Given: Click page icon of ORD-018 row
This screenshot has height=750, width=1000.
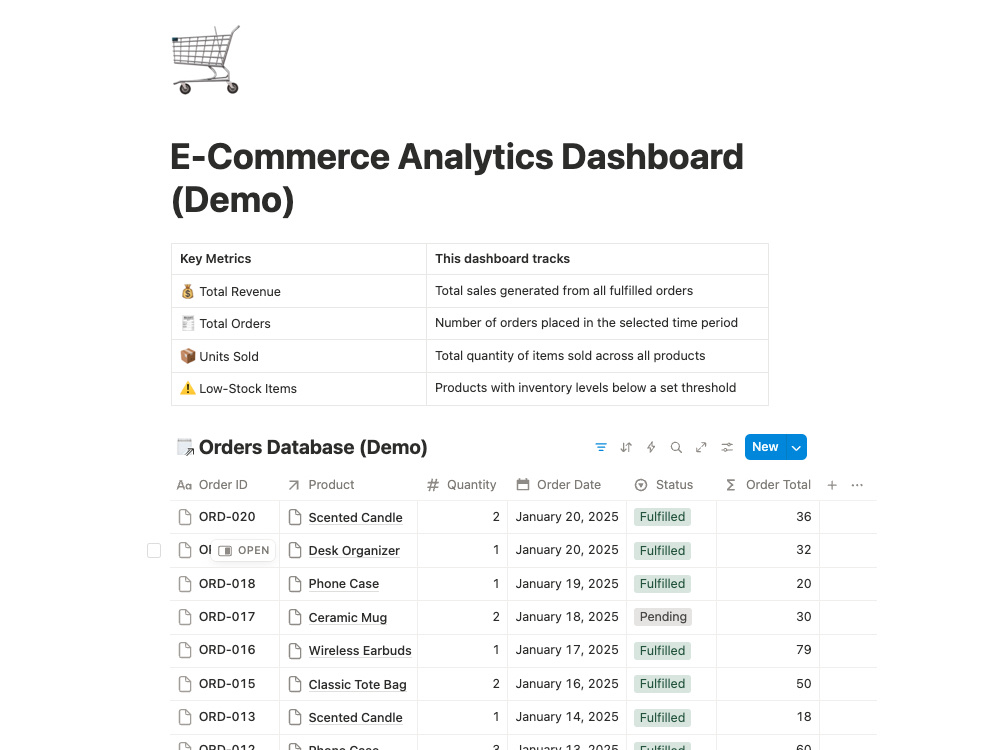Looking at the screenshot, I should [185, 584].
